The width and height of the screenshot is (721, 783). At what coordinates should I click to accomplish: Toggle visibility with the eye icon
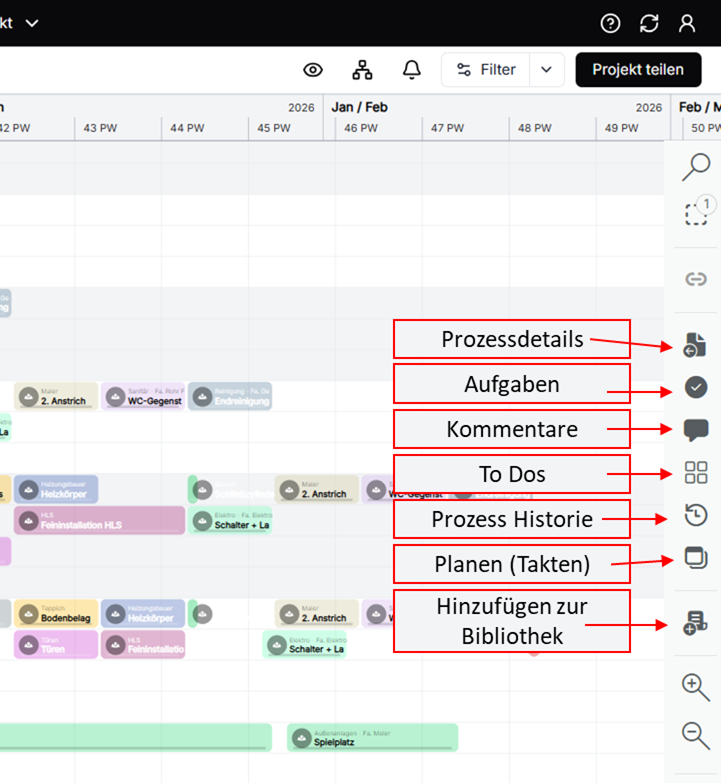(313, 70)
